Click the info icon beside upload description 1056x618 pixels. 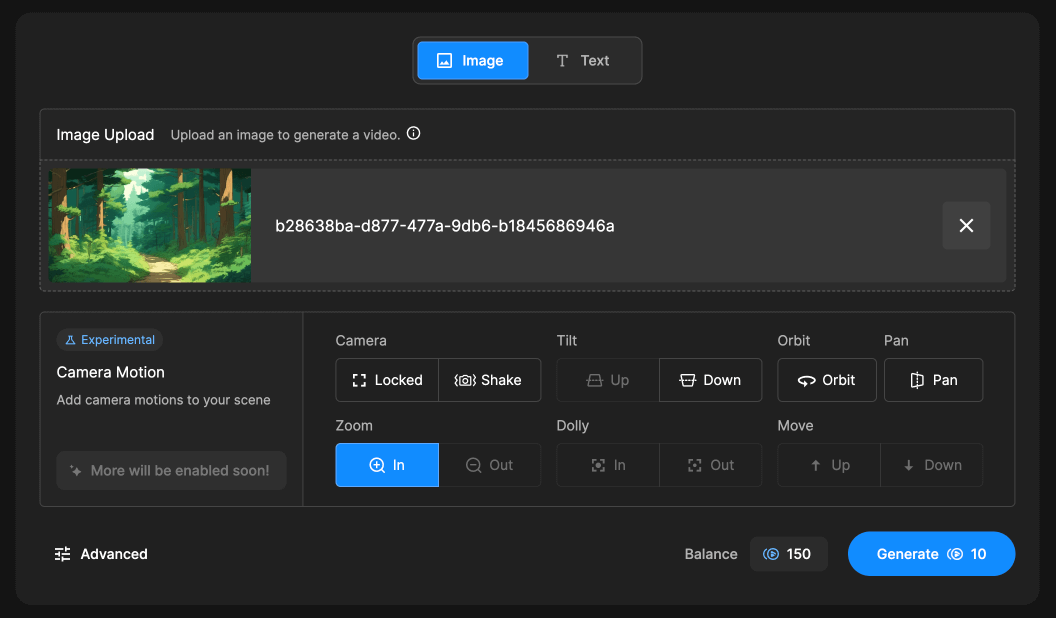(x=413, y=134)
